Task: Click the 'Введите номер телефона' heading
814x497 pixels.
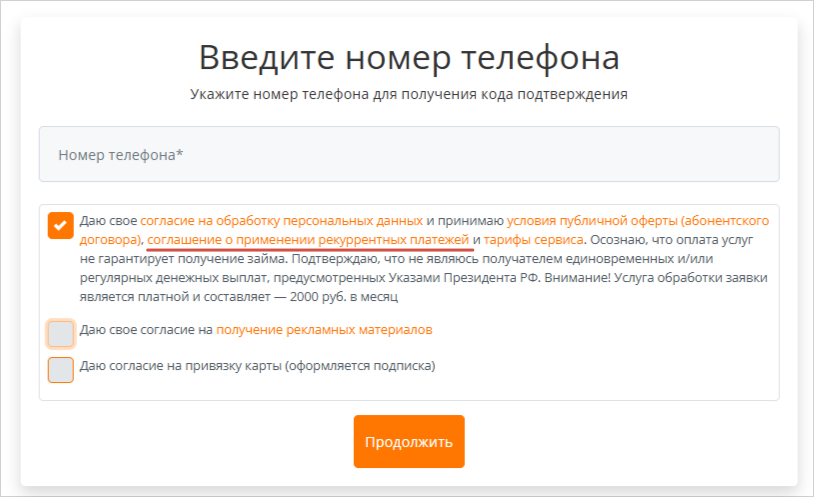Action: tap(408, 57)
